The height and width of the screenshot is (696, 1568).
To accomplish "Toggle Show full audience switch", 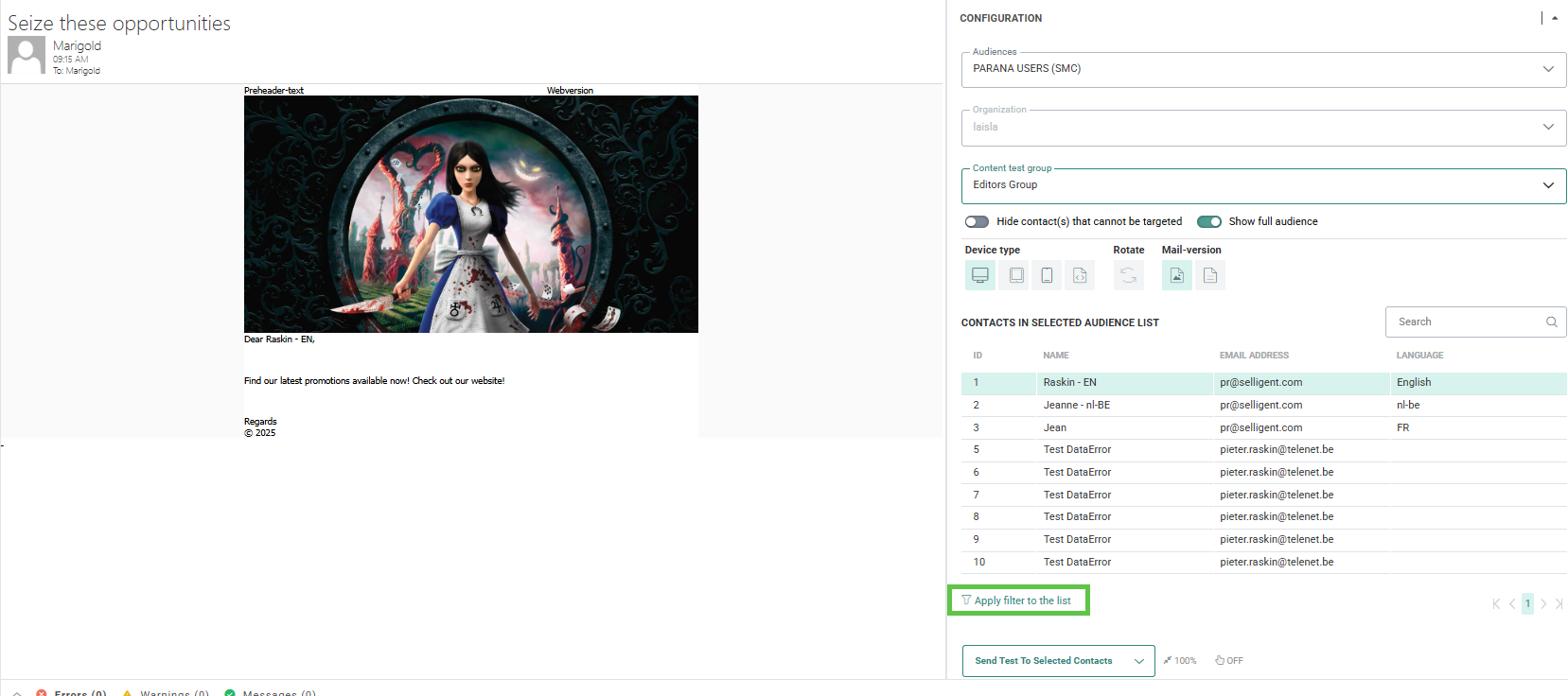I will point(1208,221).
